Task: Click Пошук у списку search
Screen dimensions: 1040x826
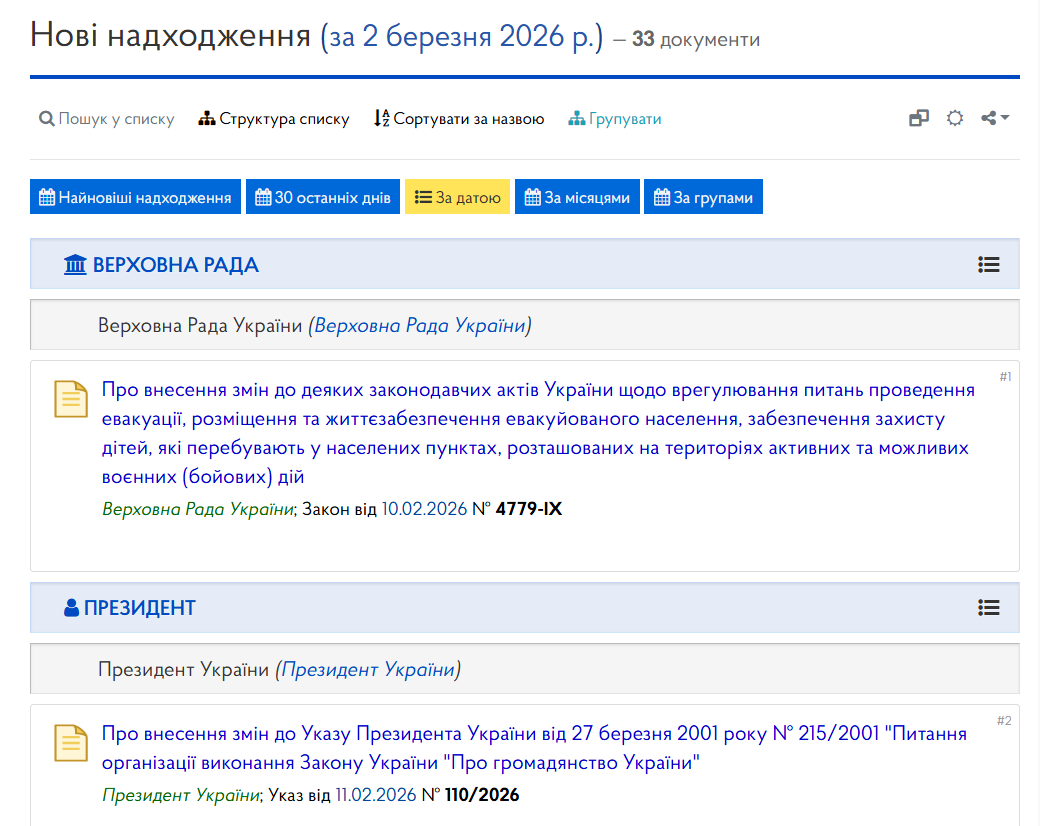Action: pos(107,119)
